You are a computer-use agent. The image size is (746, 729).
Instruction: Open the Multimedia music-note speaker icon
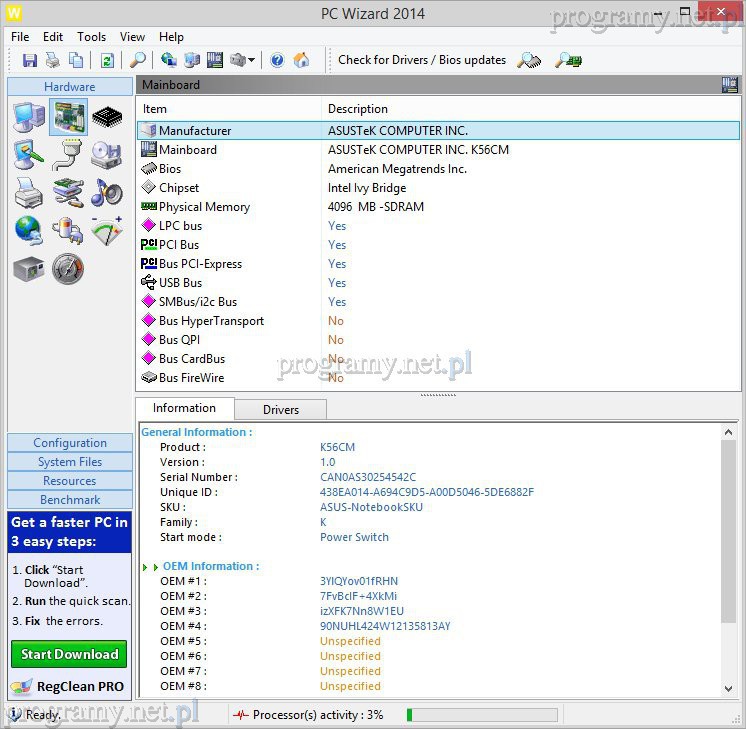tap(107, 192)
